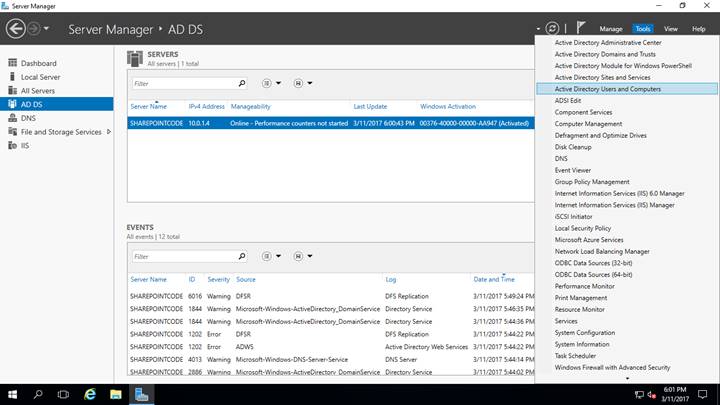Screen dimensions: 720x405
Task: Click the Servers tile icon
Action: click(135, 59)
